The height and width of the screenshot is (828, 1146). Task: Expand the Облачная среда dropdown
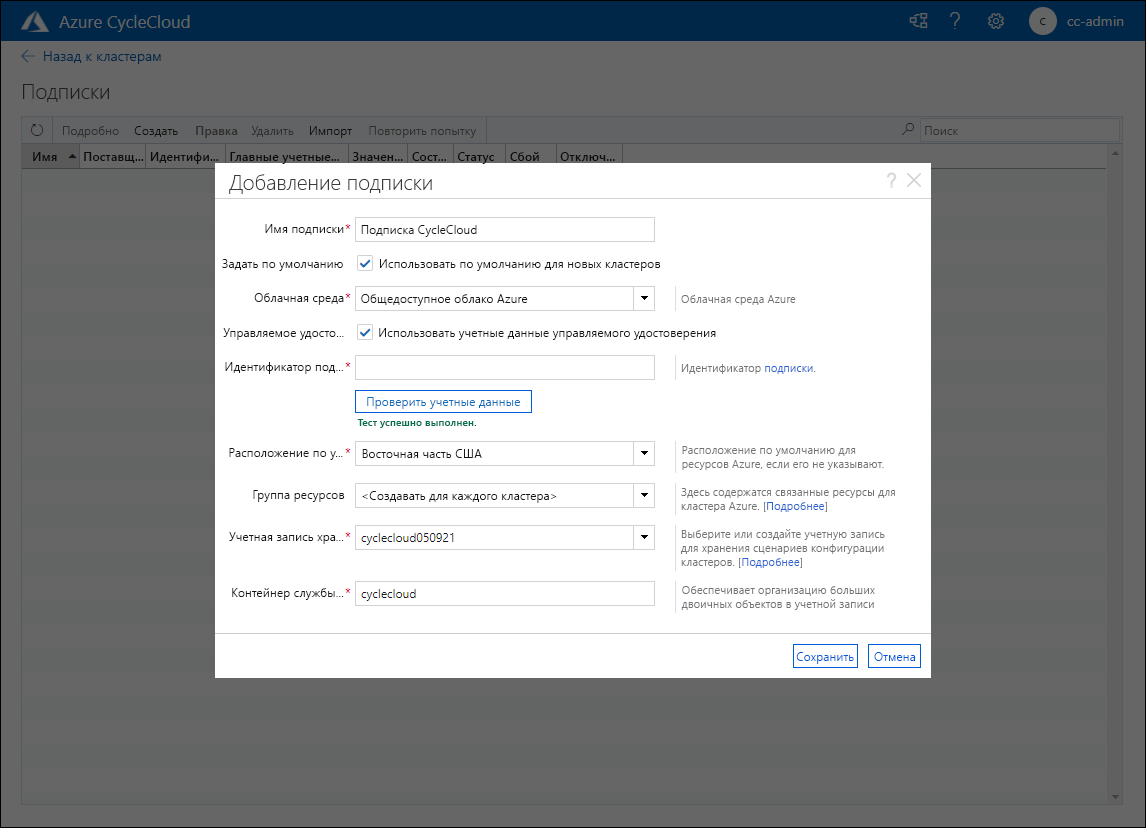click(x=643, y=299)
